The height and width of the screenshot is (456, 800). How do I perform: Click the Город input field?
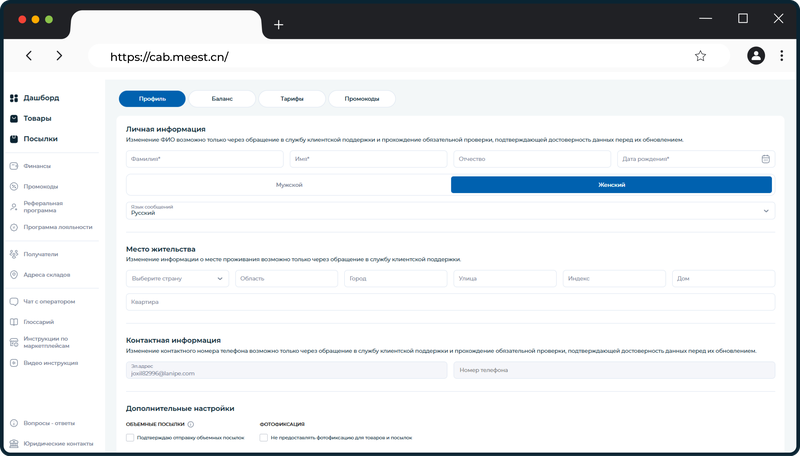click(395, 278)
